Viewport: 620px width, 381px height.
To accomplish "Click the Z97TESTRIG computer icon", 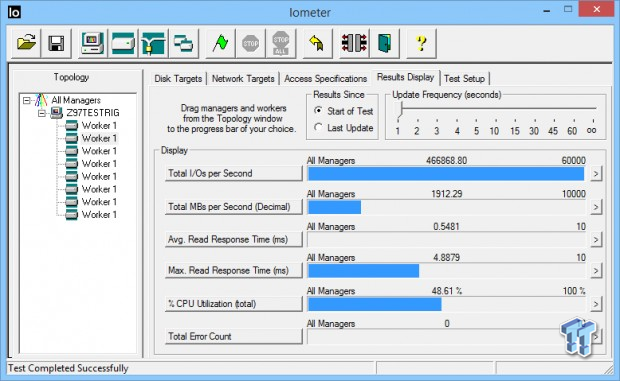I will click(57, 113).
